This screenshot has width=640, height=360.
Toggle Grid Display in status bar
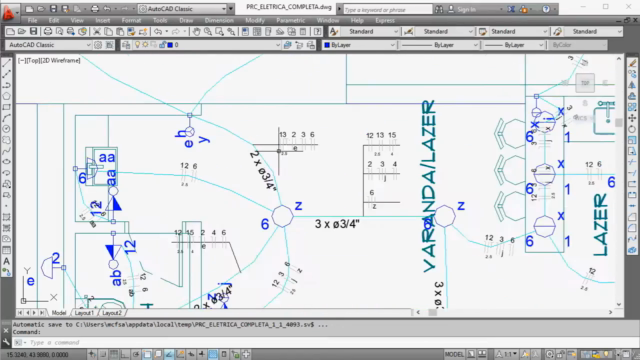[114, 354]
